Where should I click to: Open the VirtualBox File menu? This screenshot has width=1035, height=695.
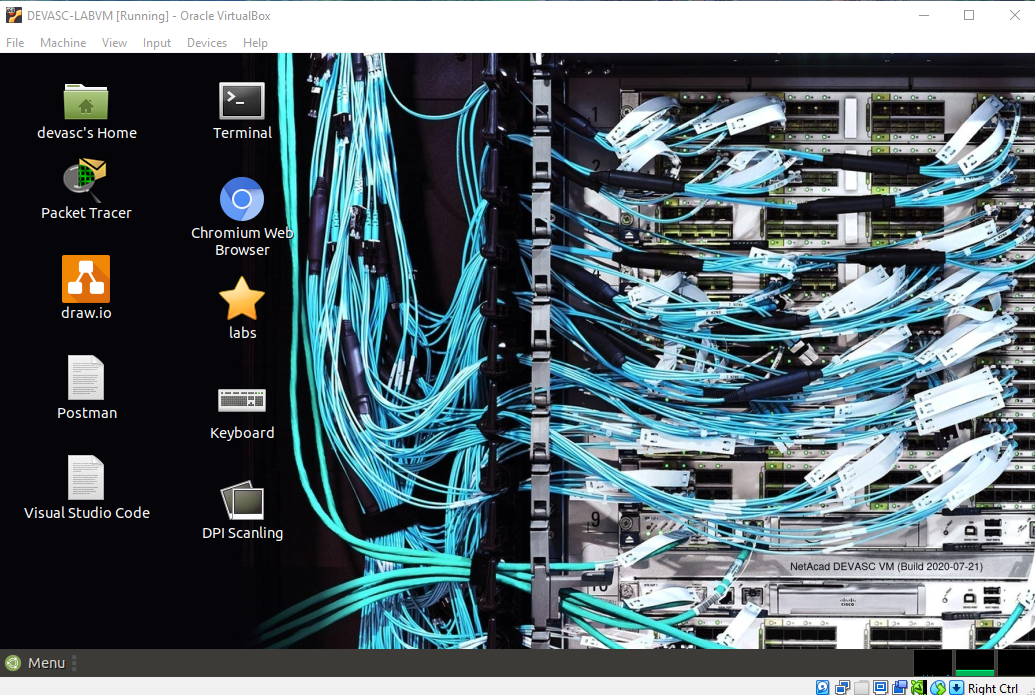[x=15, y=43]
